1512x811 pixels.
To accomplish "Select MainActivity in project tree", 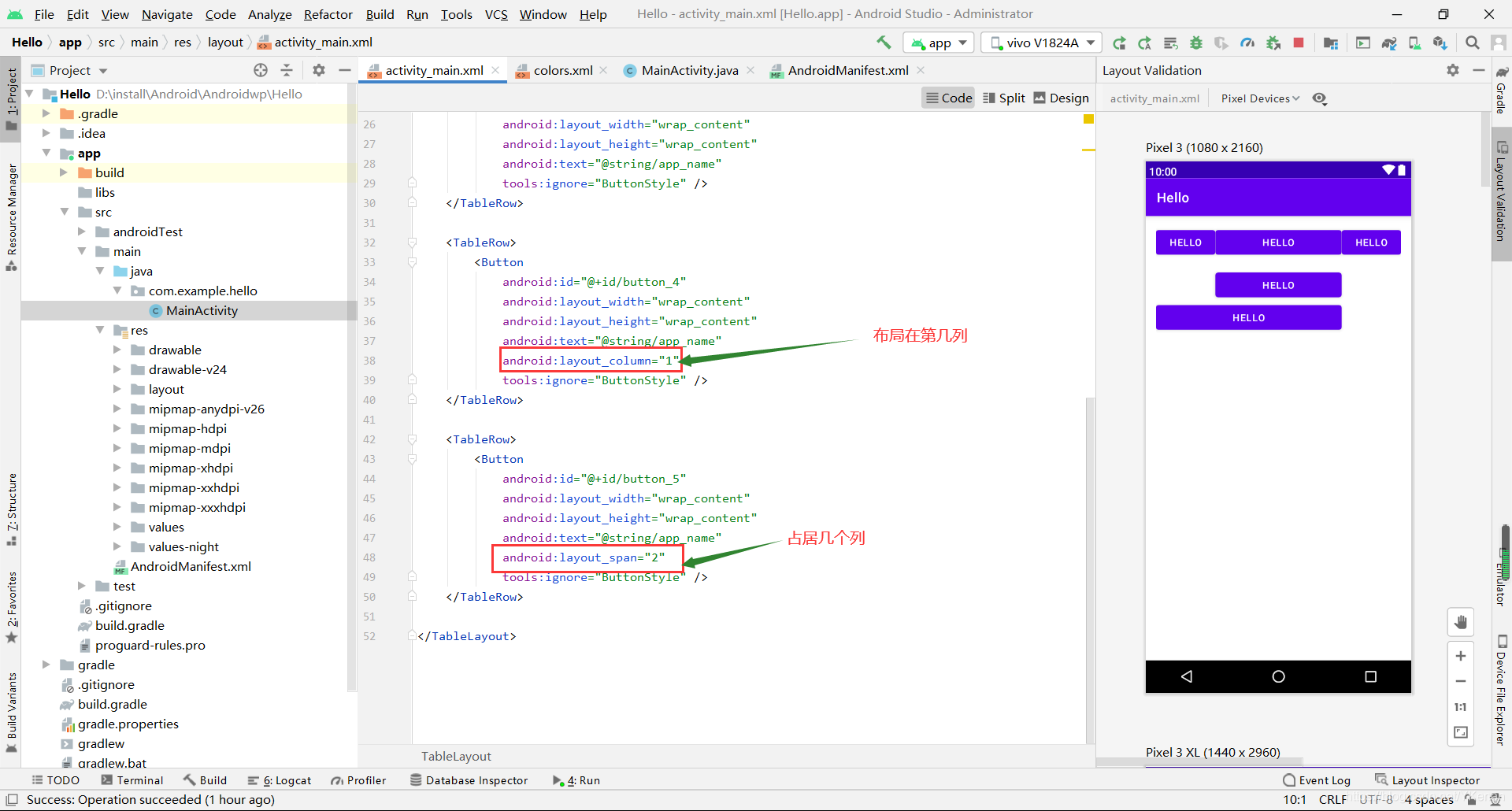I will pyautogui.click(x=202, y=310).
